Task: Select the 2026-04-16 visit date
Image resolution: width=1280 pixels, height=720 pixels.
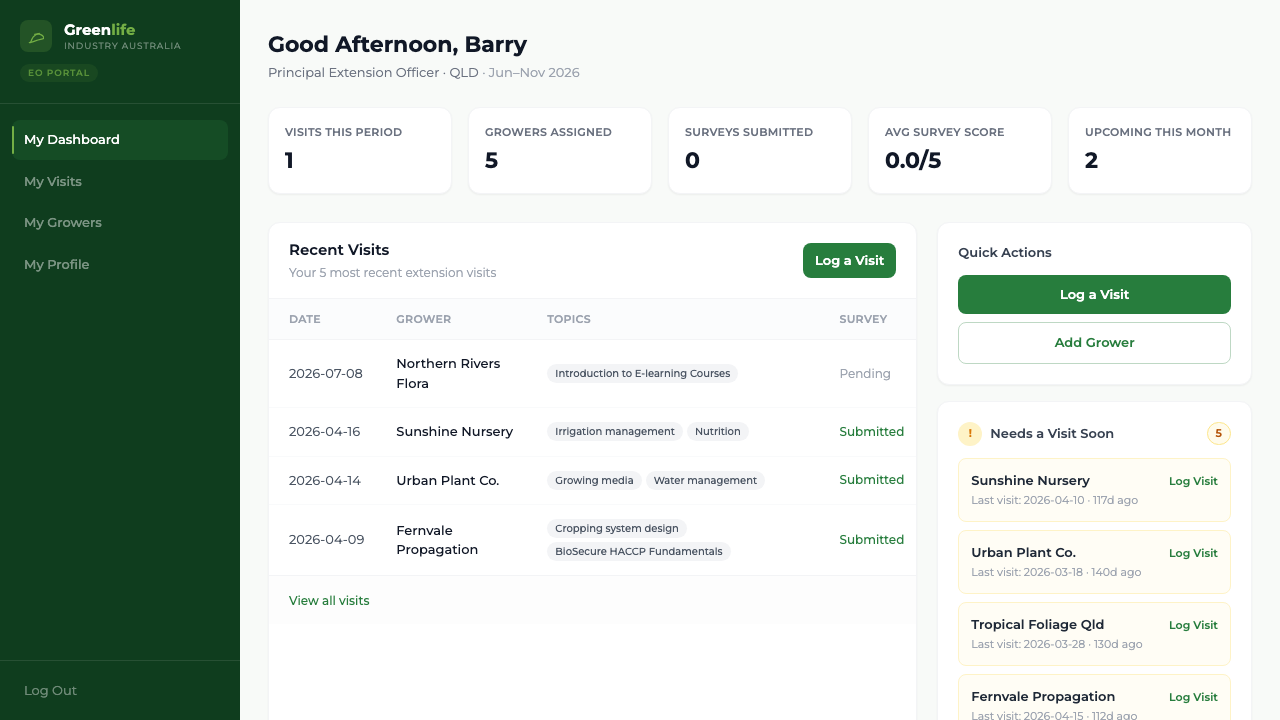Action: tap(325, 432)
